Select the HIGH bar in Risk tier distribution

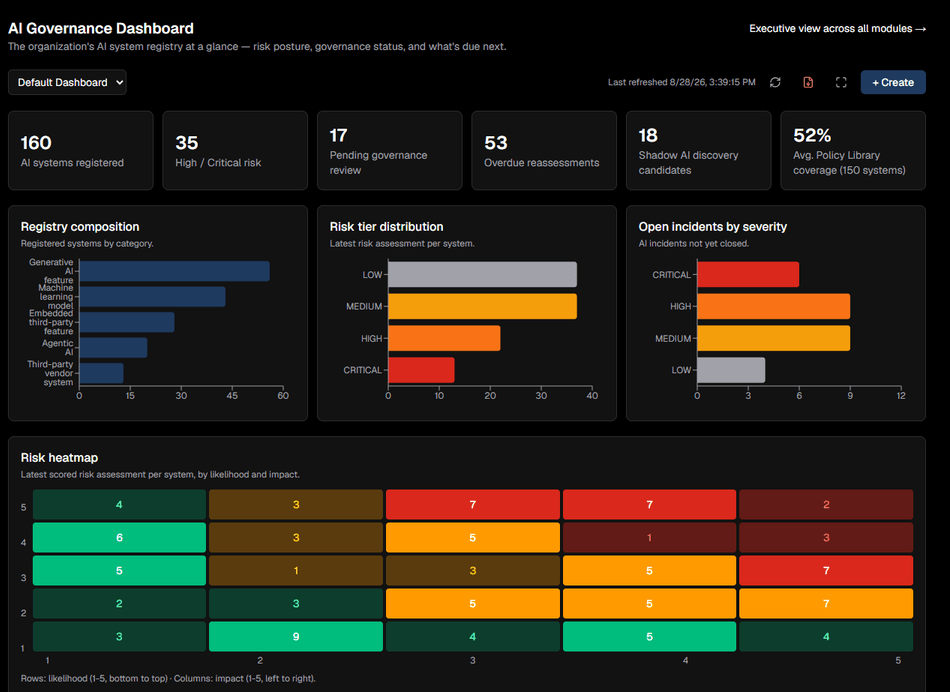[444, 338]
